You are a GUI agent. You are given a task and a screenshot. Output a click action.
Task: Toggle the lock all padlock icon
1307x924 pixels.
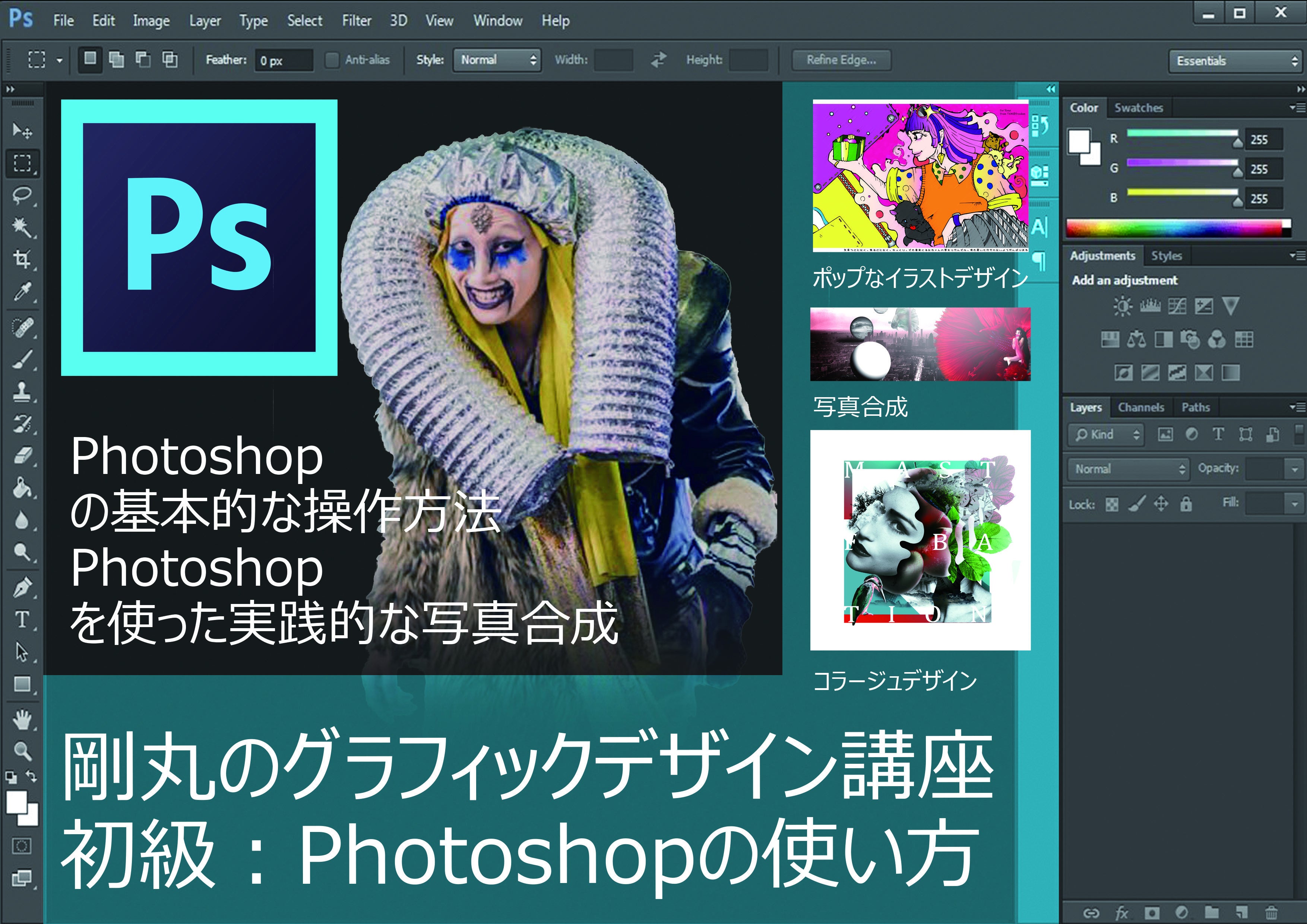pos(1186,503)
